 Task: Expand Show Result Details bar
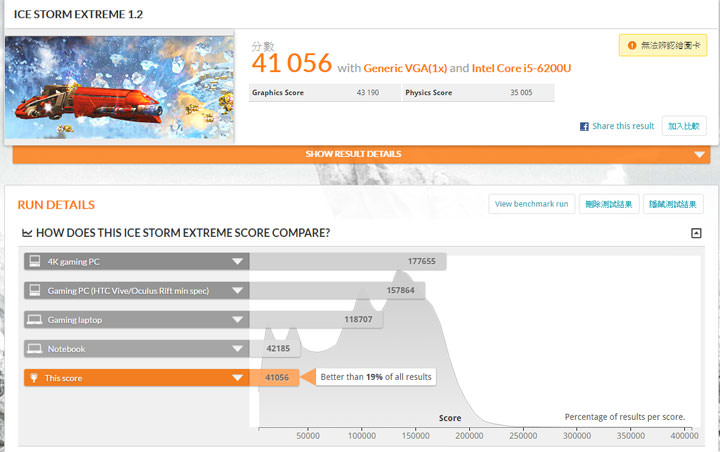pos(361,154)
